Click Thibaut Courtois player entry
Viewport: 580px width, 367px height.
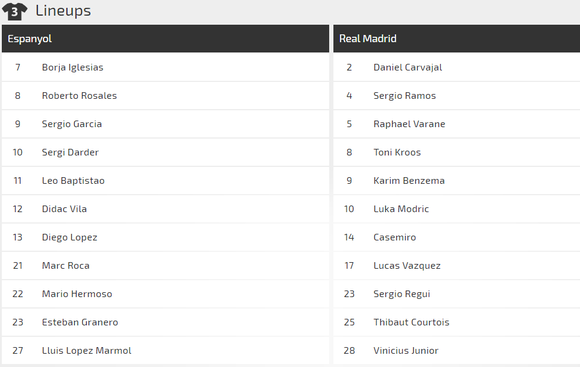pos(456,322)
